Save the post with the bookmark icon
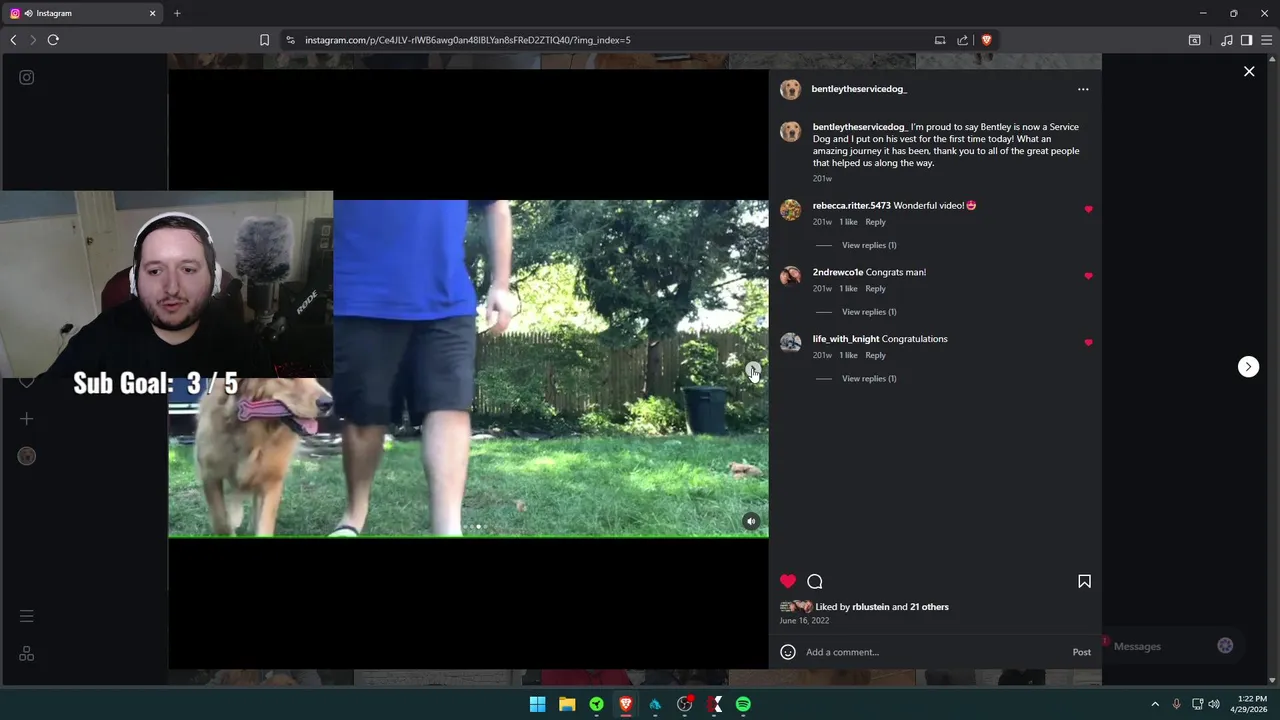This screenshot has height=720, width=1280. coord(1084,581)
